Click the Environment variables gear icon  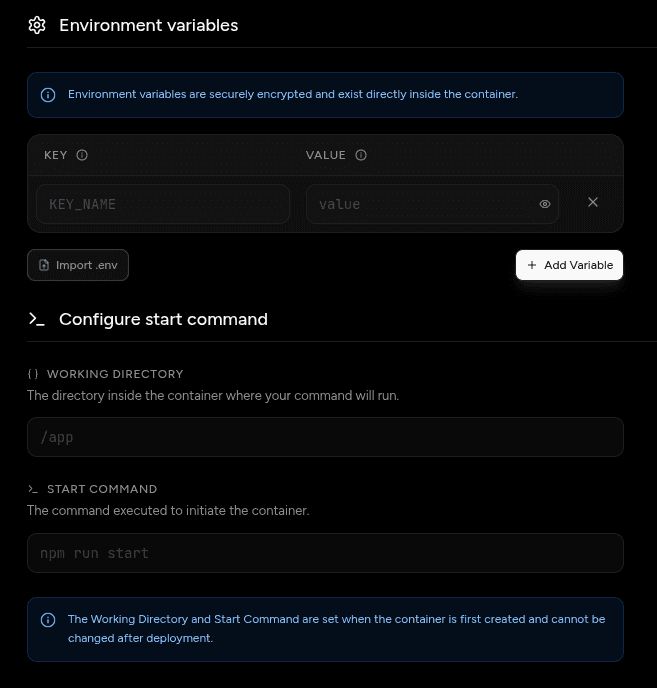[37, 25]
